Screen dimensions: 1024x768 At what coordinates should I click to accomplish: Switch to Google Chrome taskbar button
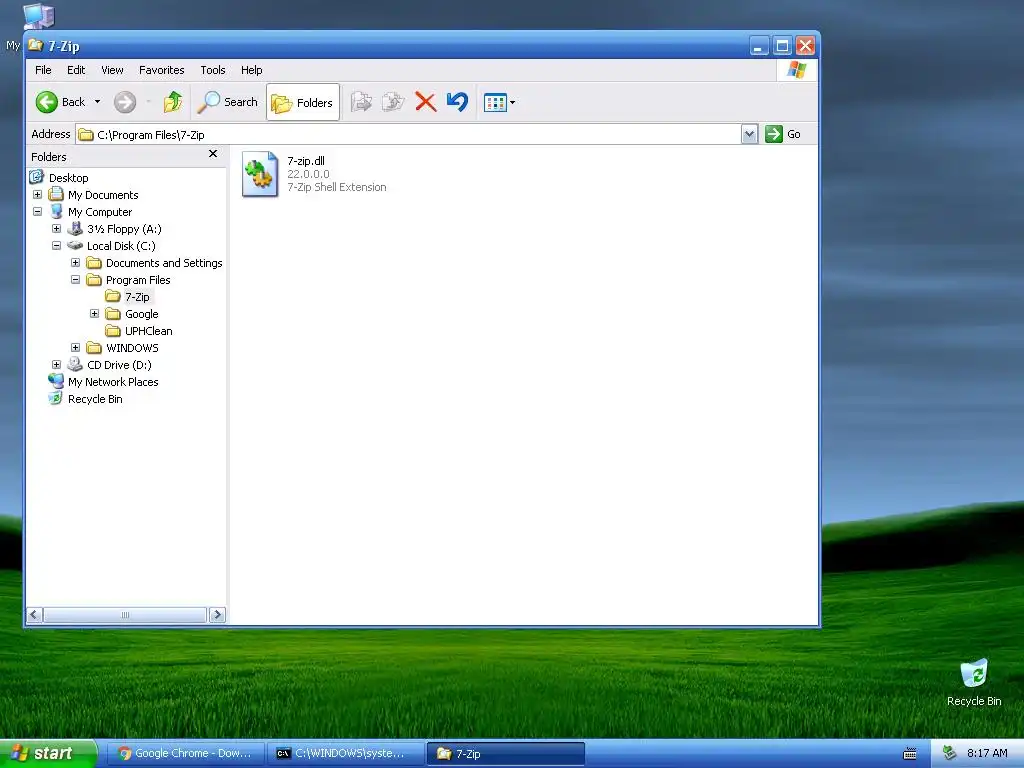tap(186, 753)
